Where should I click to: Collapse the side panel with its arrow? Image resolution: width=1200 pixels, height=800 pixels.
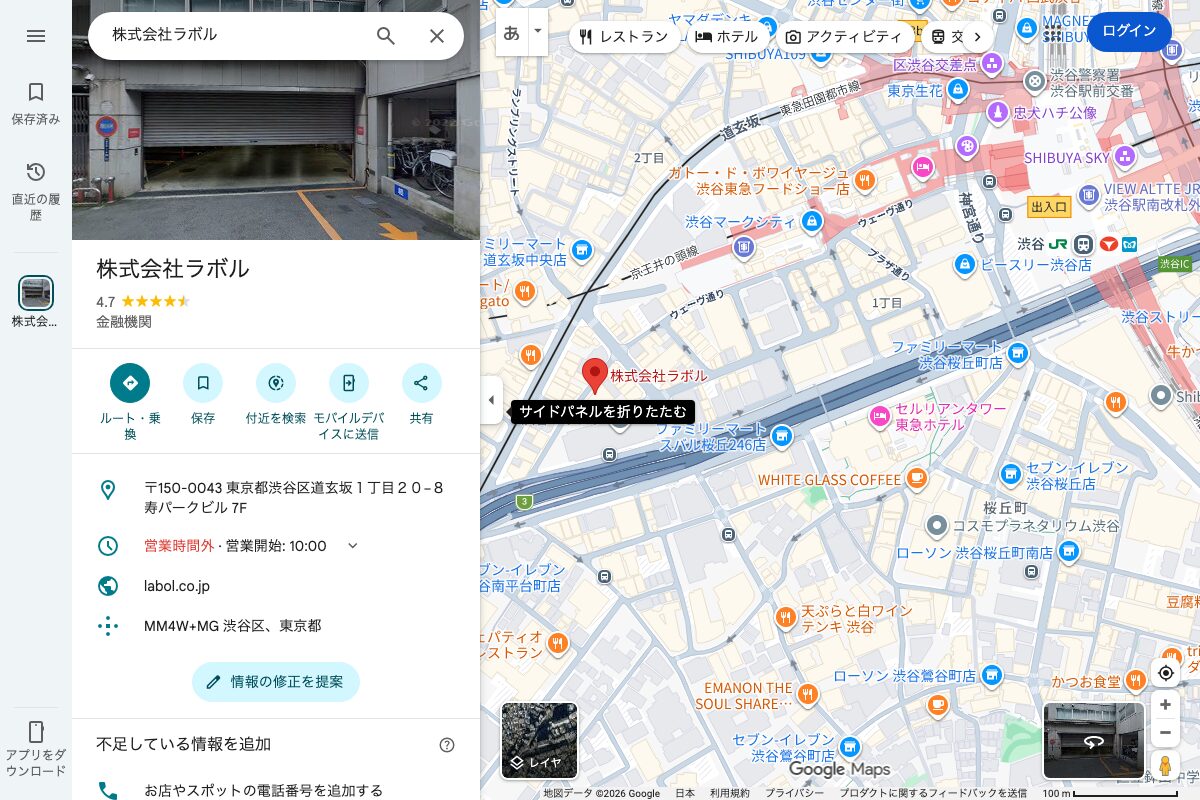491,399
